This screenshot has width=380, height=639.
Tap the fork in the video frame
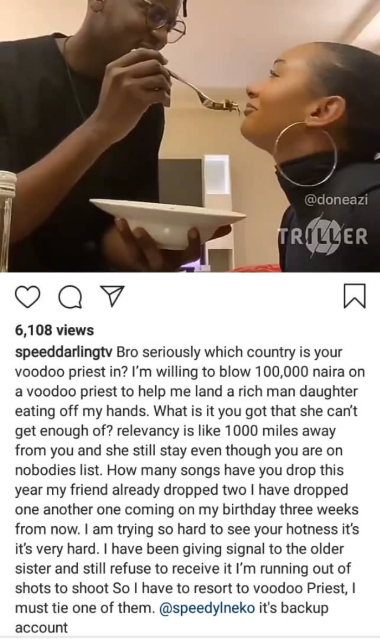coord(205,93)
